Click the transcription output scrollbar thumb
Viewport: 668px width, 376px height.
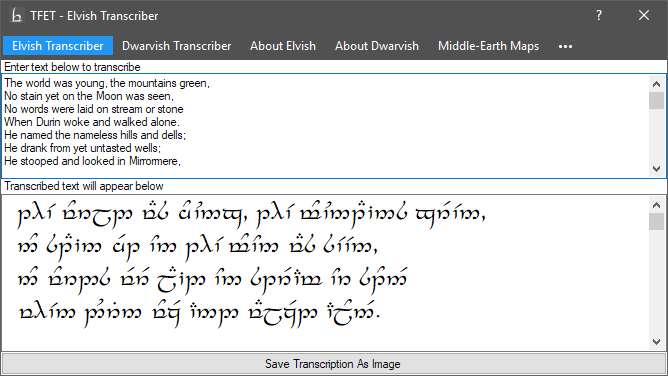[656, 221]
